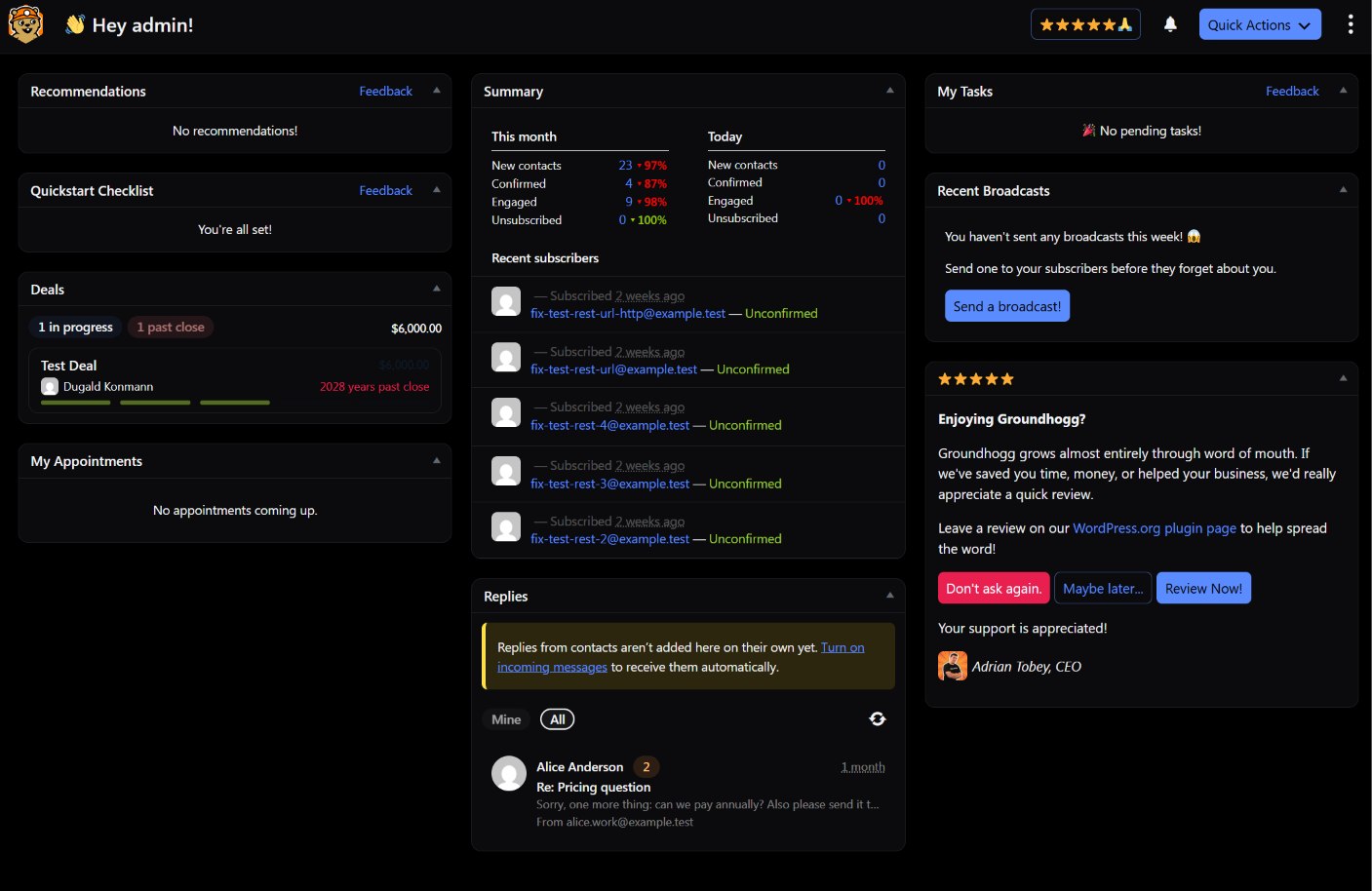This screenshot has height=891, width=1372.
Task: Collapse the My Tasks panel
Action: click(x=1344, y=91)
